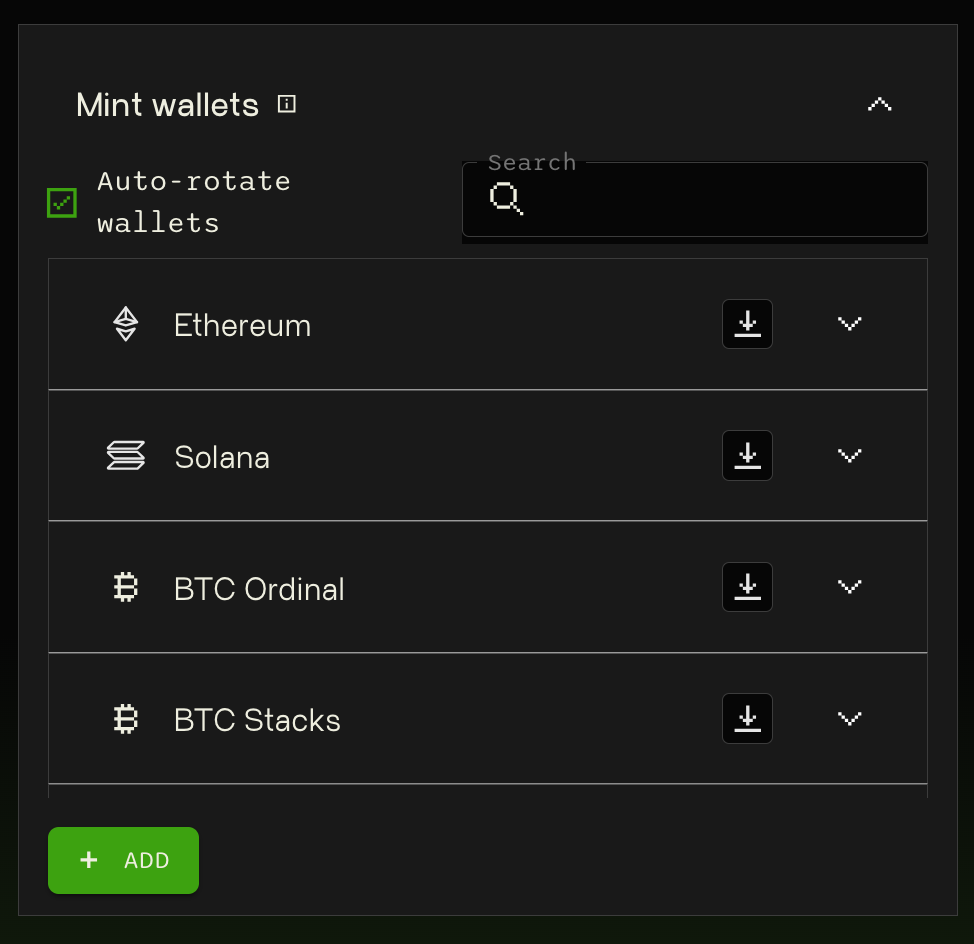This screenshot has width=974, height=944.
Task: Click the BTC Ordinal bitcoin icon
Action: click(125, 588)
